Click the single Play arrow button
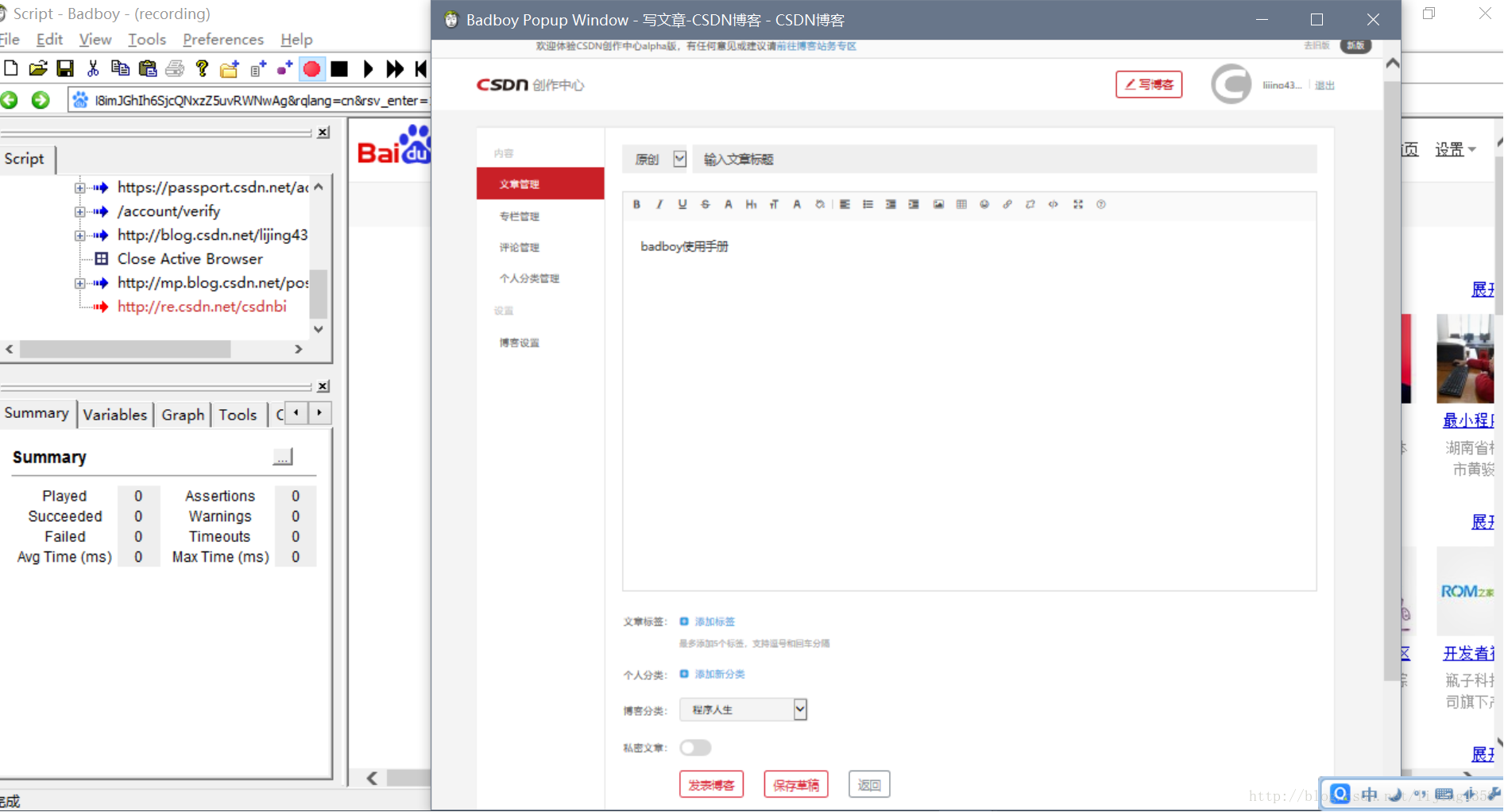Screen dimensions: 1504x812 [368, 69]
